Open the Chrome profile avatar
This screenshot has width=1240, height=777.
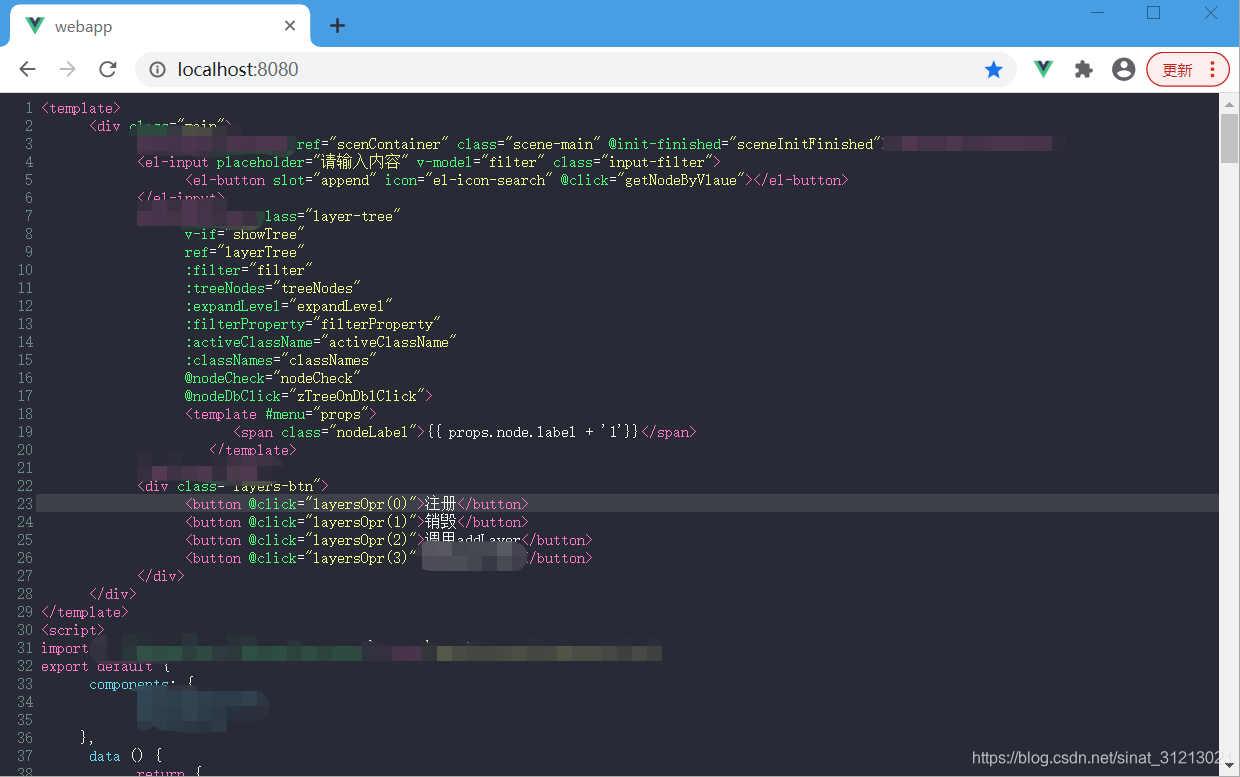pyautogui.click(x=1123, y=69)
